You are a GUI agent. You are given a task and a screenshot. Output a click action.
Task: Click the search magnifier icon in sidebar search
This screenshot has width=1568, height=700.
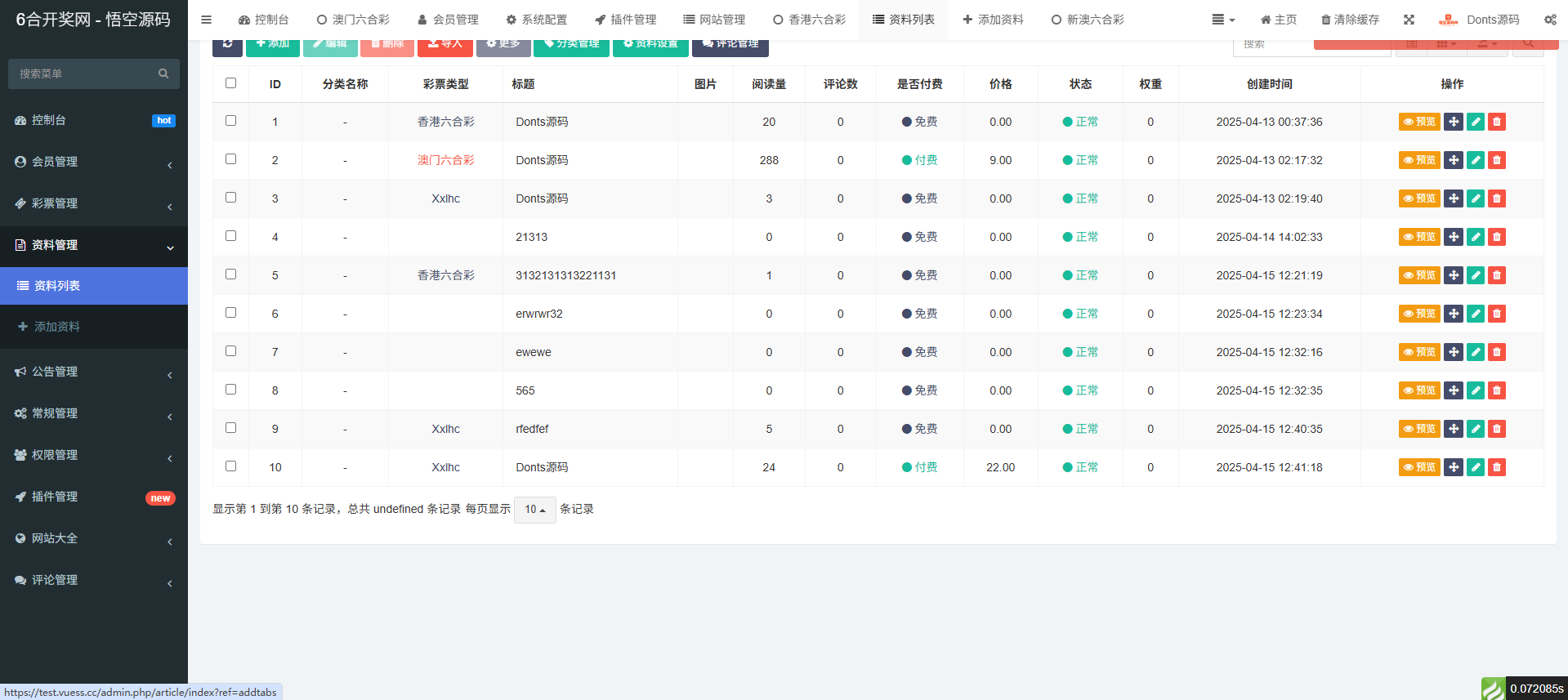pyautogui.click(x=163, y=74)
